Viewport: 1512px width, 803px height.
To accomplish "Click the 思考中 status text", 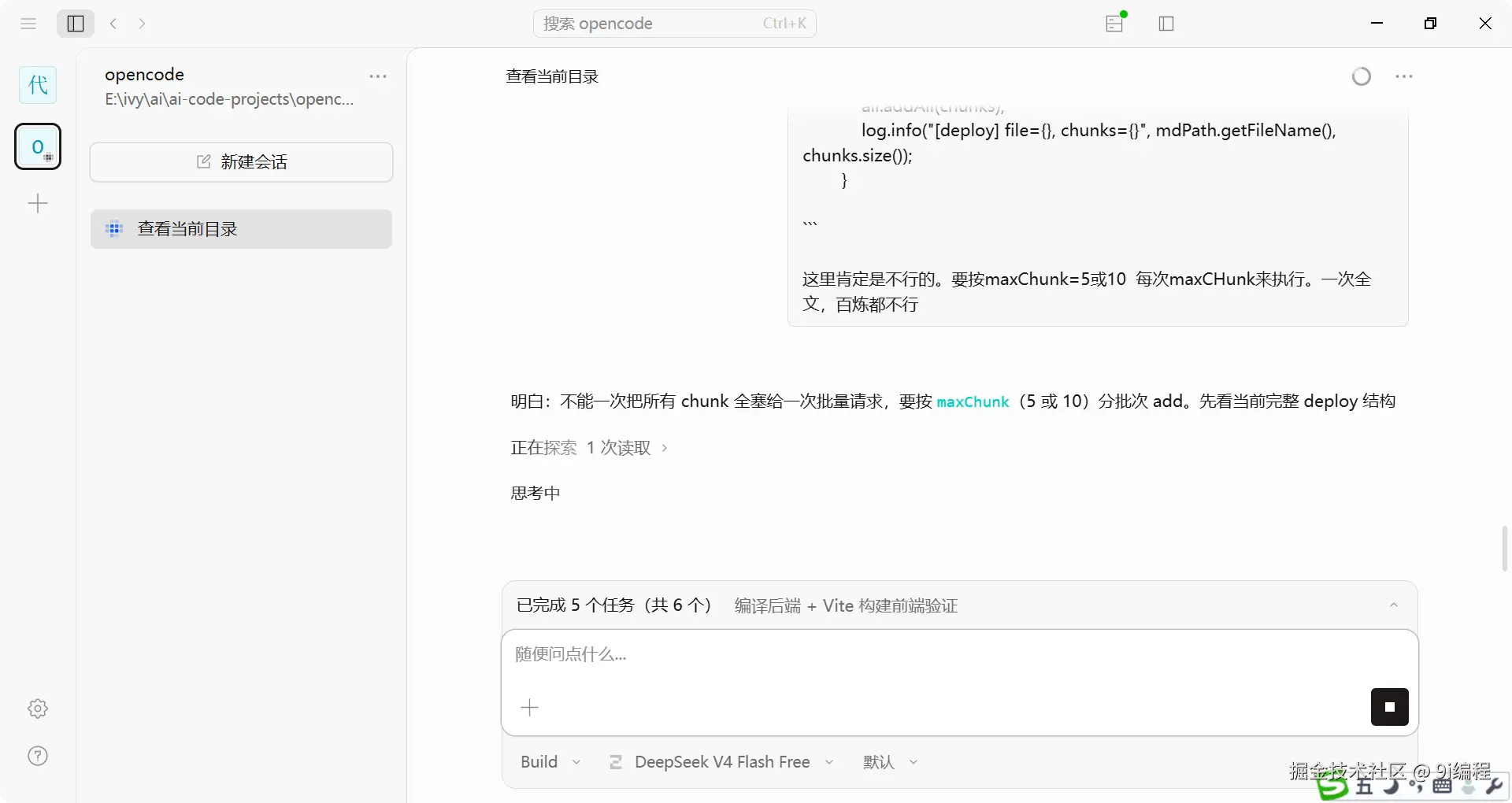I will point(535,494).
